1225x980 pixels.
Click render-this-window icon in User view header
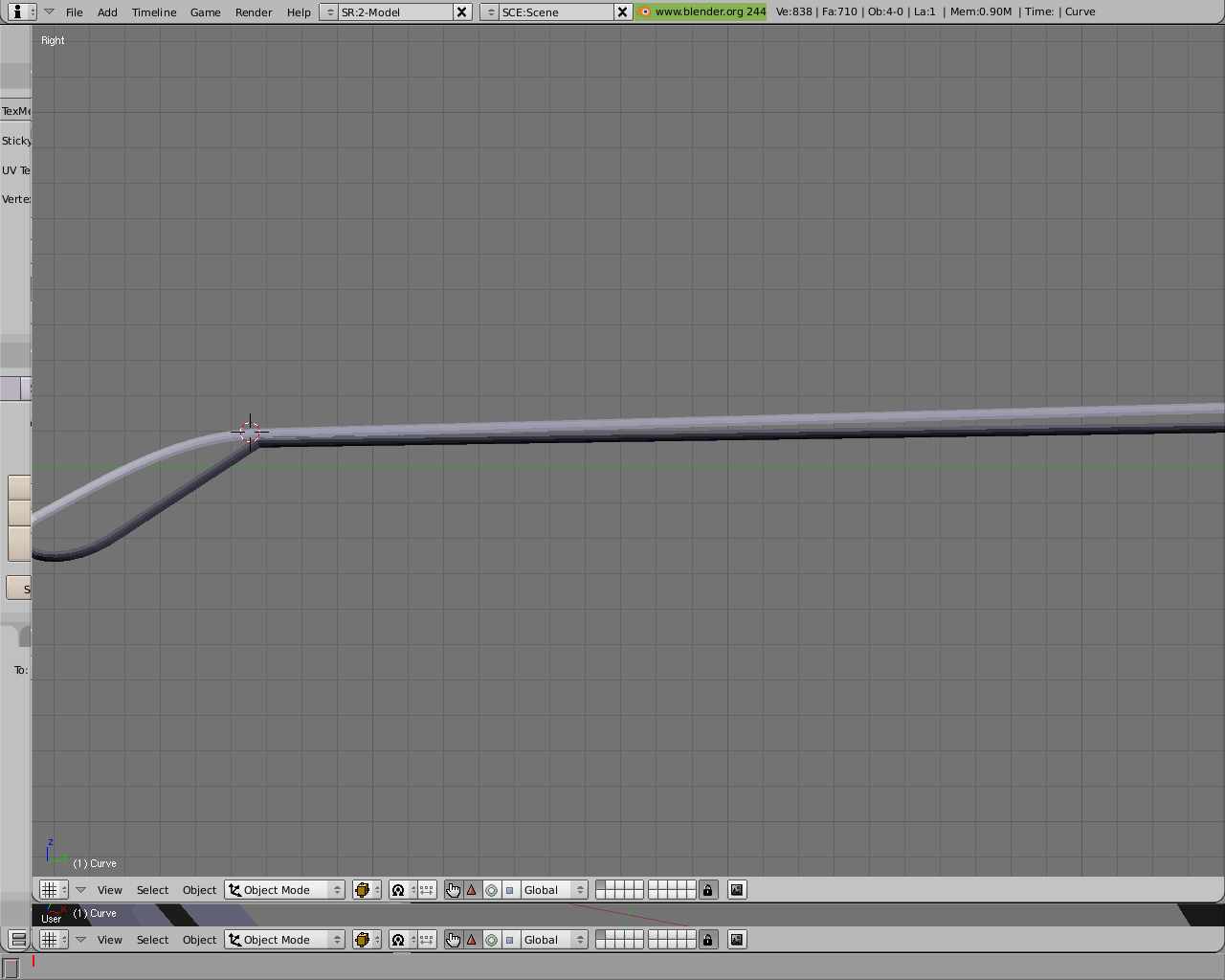point(737,940)
